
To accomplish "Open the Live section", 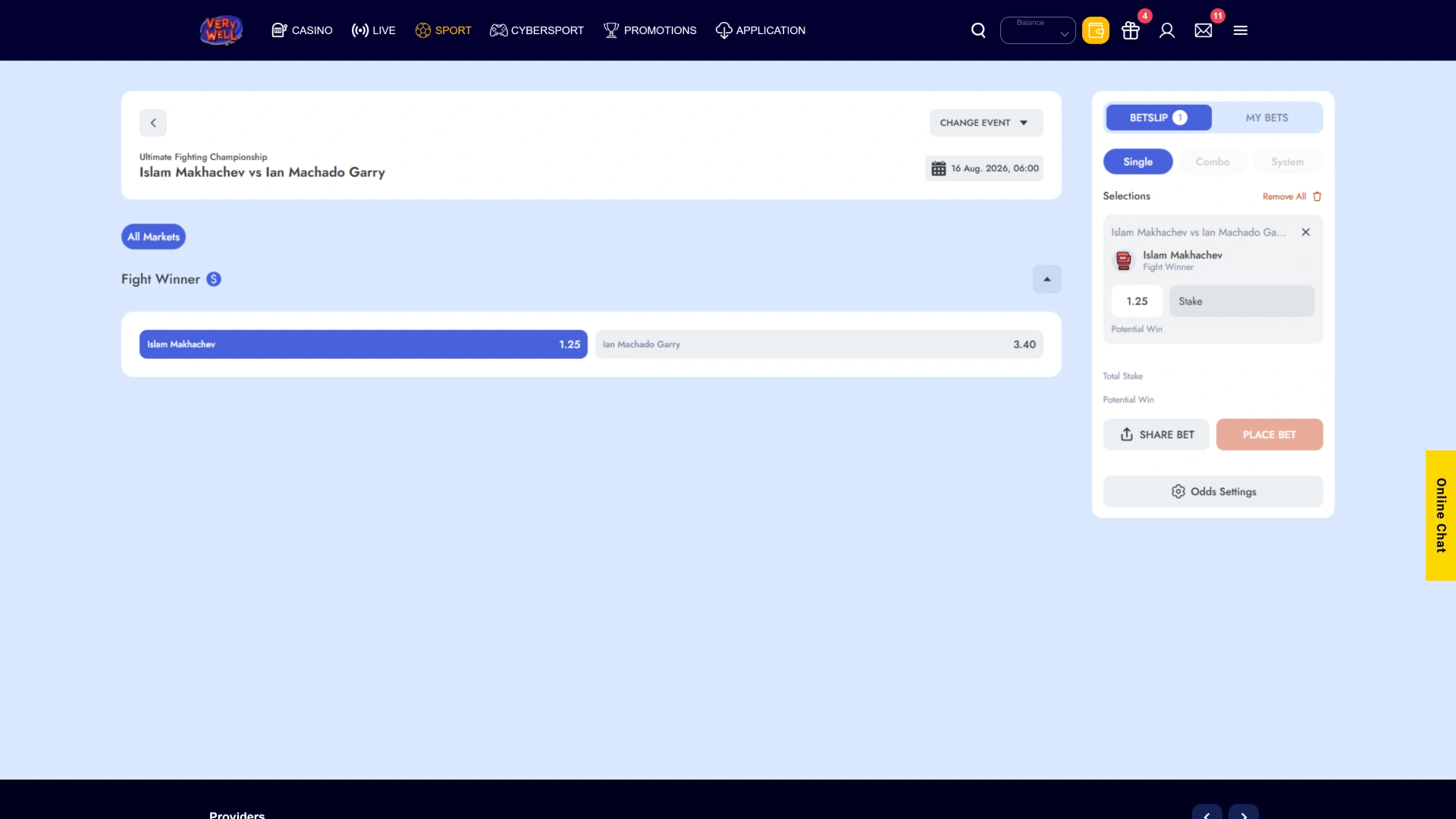I will pyautogui.click(x=373, y=30).
